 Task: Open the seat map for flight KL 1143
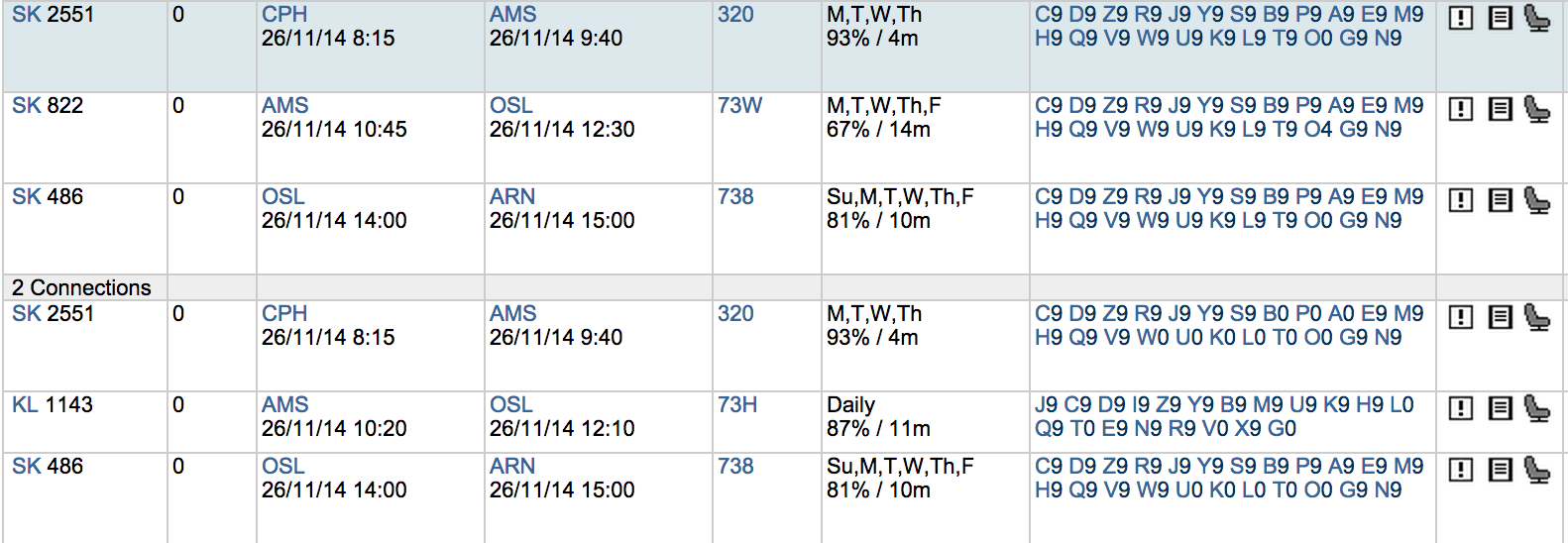pos(1536,408)
